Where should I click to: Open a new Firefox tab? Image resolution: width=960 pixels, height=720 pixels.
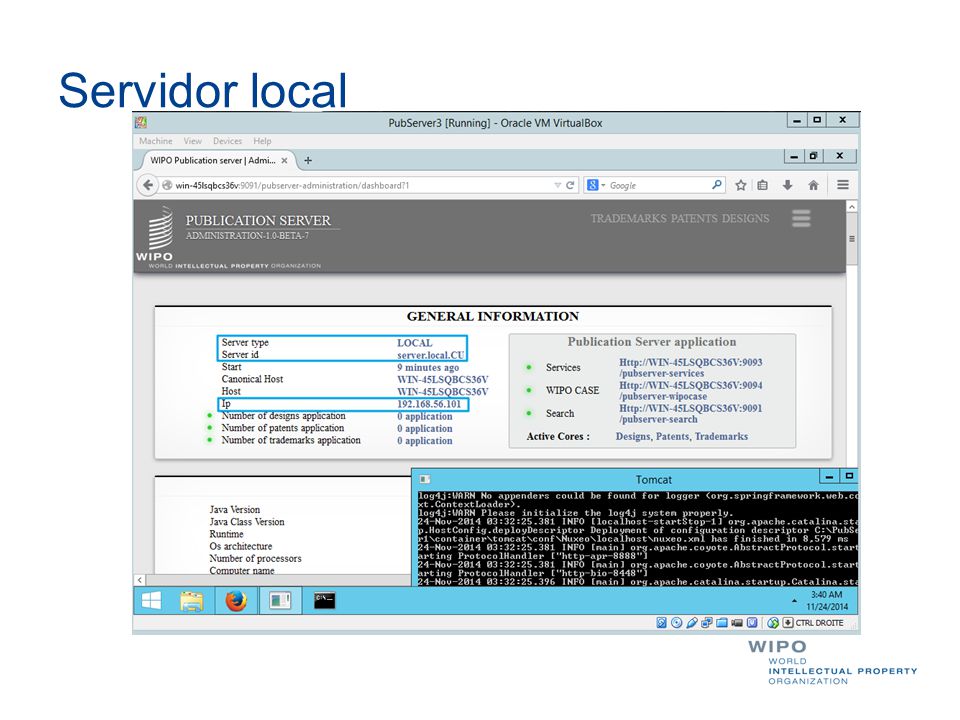[308, 160]
